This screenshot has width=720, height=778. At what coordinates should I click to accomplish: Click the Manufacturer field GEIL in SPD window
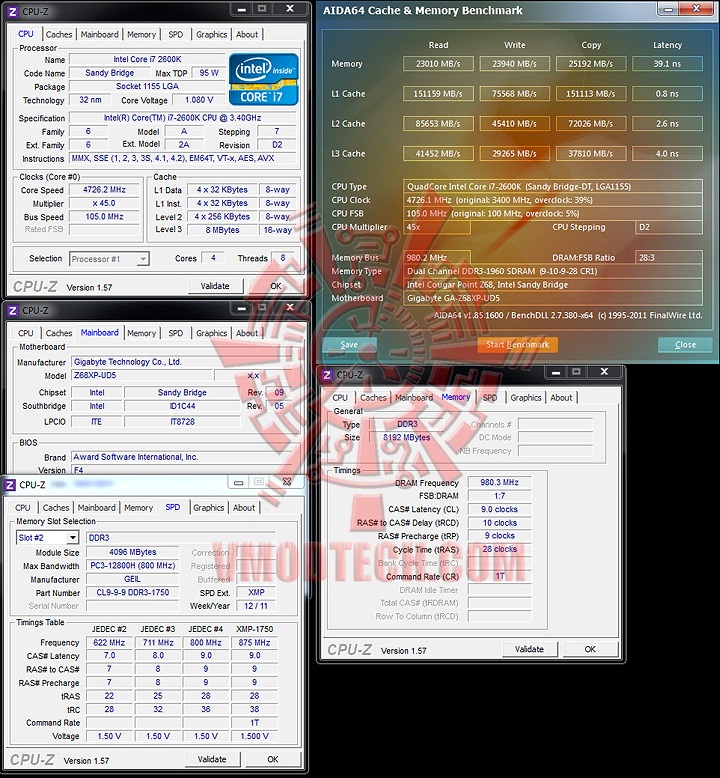(132, 579)
